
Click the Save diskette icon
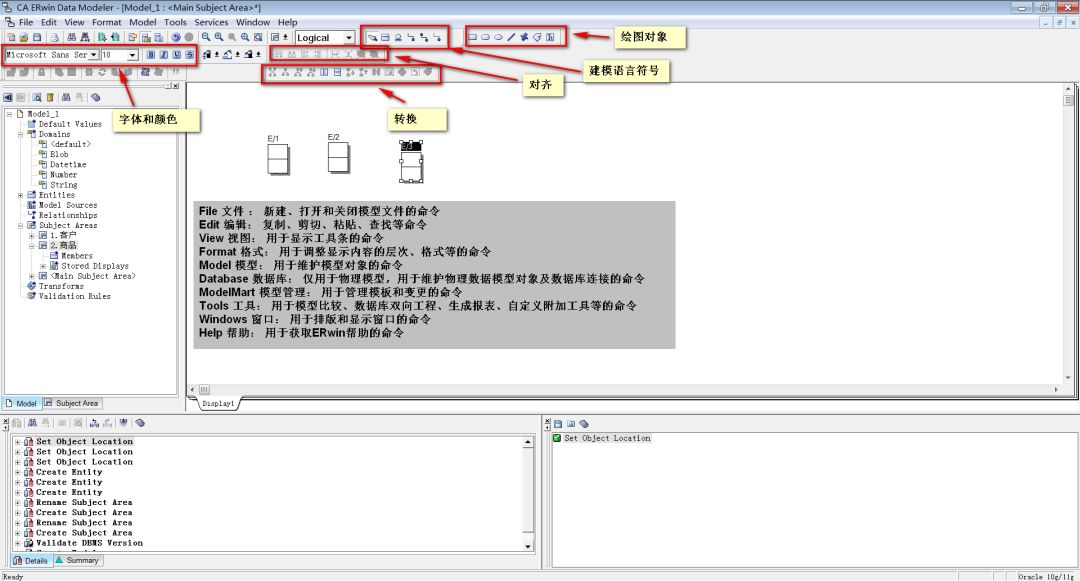(37, 37)
